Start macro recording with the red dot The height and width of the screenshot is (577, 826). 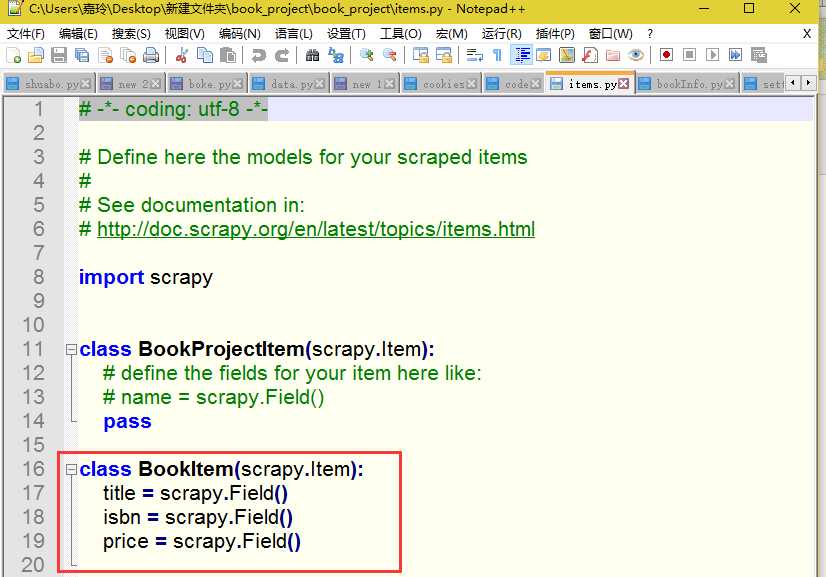tap(666, 55)
